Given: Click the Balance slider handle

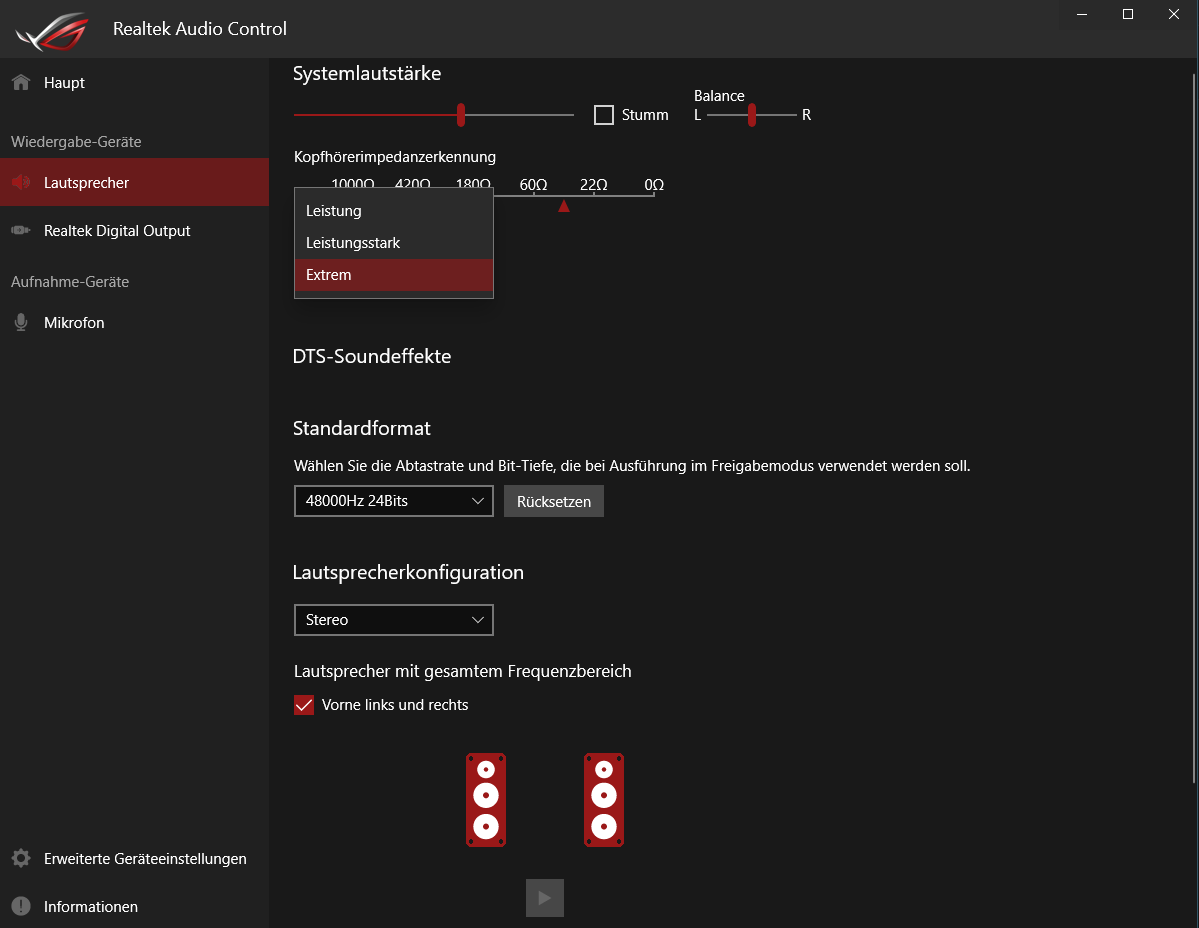Looking at the screenshot, I should (752, 115).
